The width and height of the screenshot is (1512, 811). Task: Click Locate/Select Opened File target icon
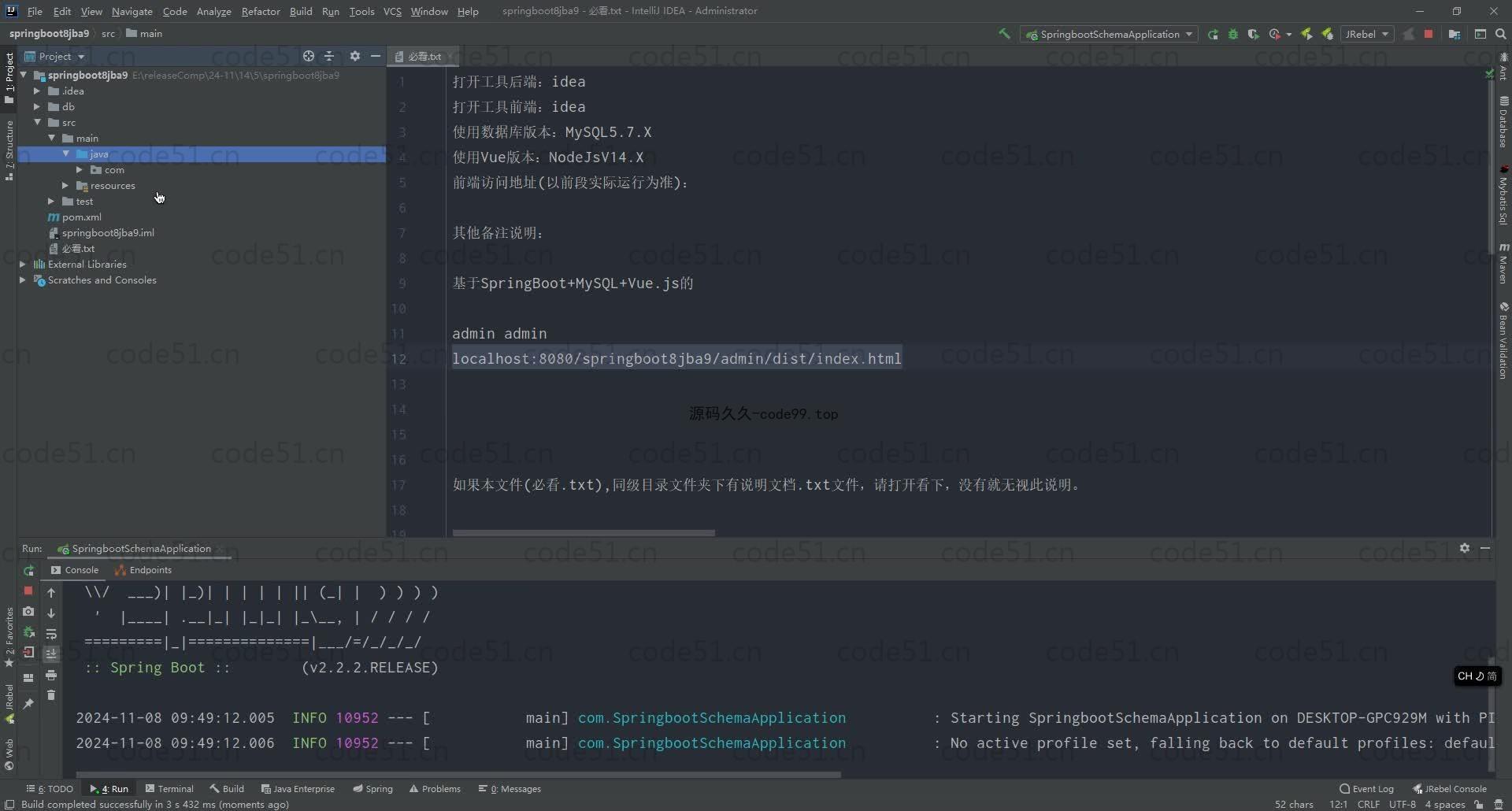pyautogui.click(x=309, y=56)
